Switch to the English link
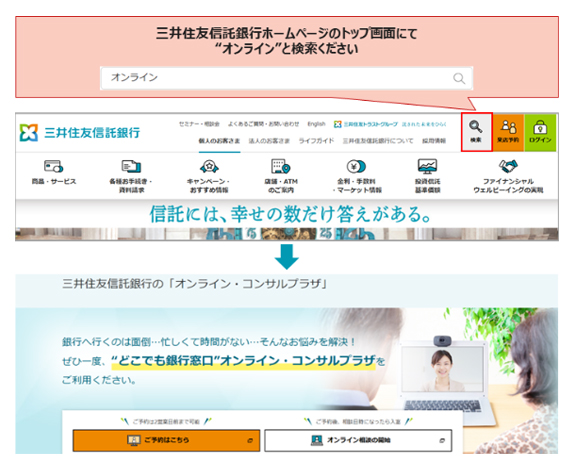 click(316, 124)
